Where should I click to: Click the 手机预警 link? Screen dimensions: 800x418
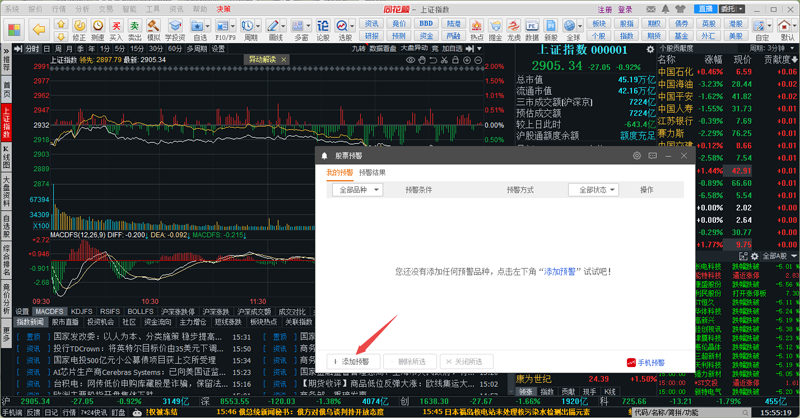(645, 362)
